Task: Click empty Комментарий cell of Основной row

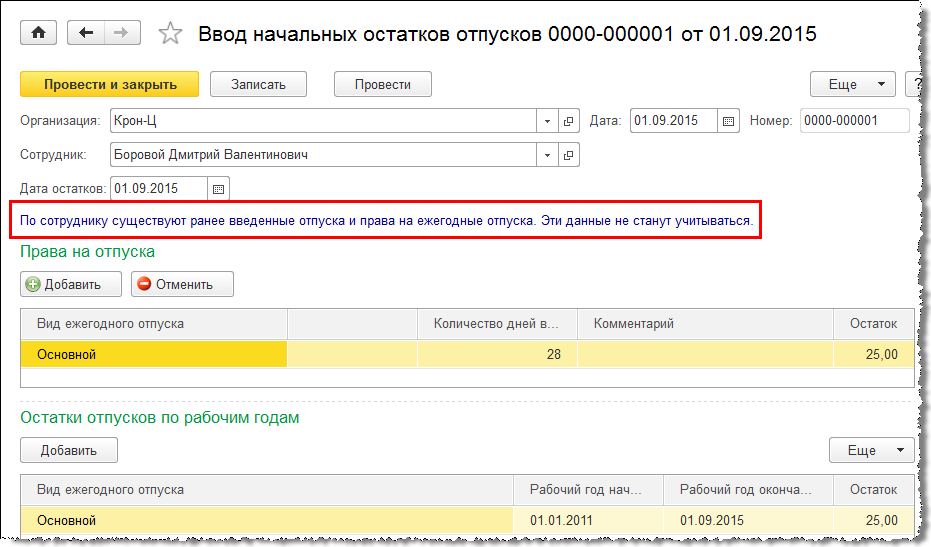Action: tap(705, 355)
